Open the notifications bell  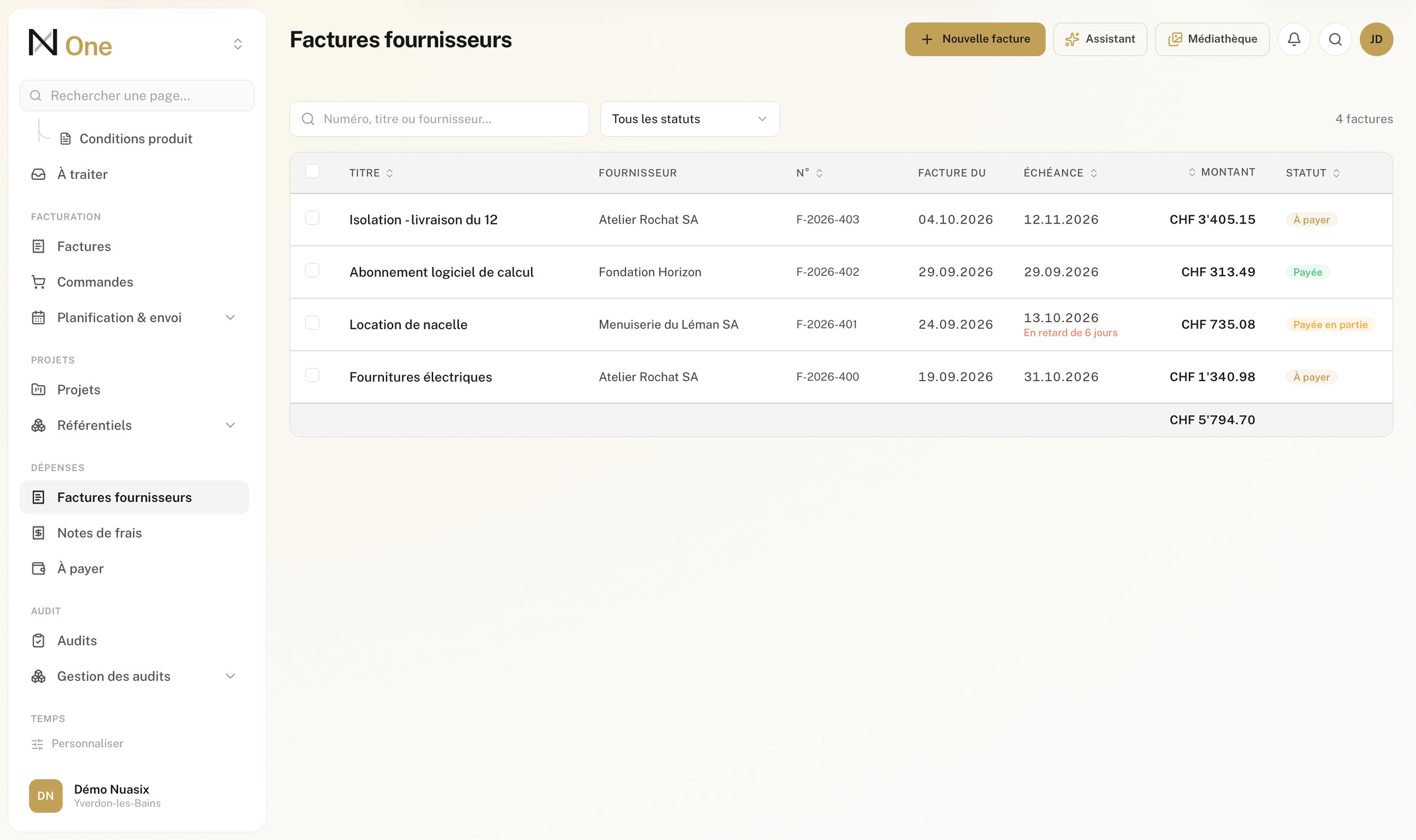coord(1294,40)
